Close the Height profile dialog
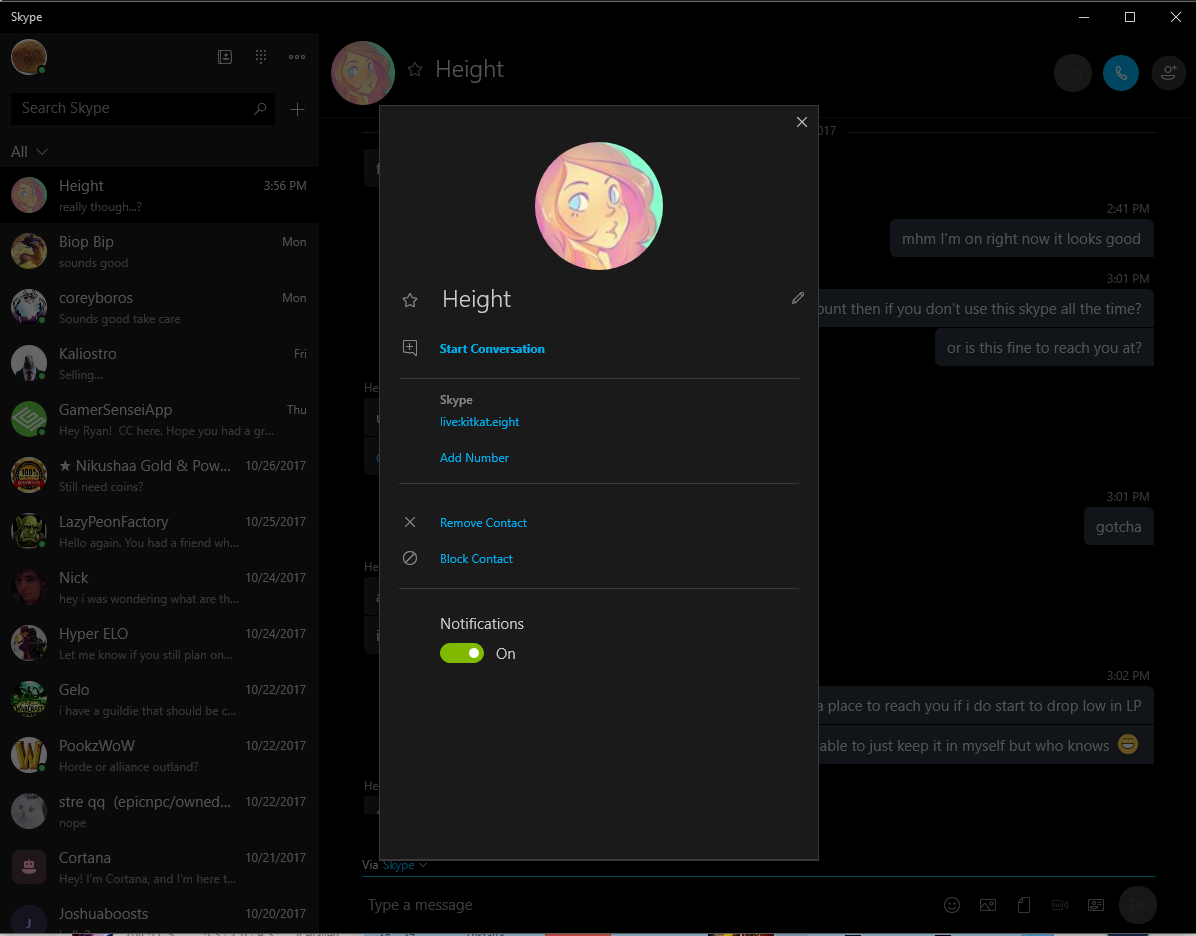 802,122
